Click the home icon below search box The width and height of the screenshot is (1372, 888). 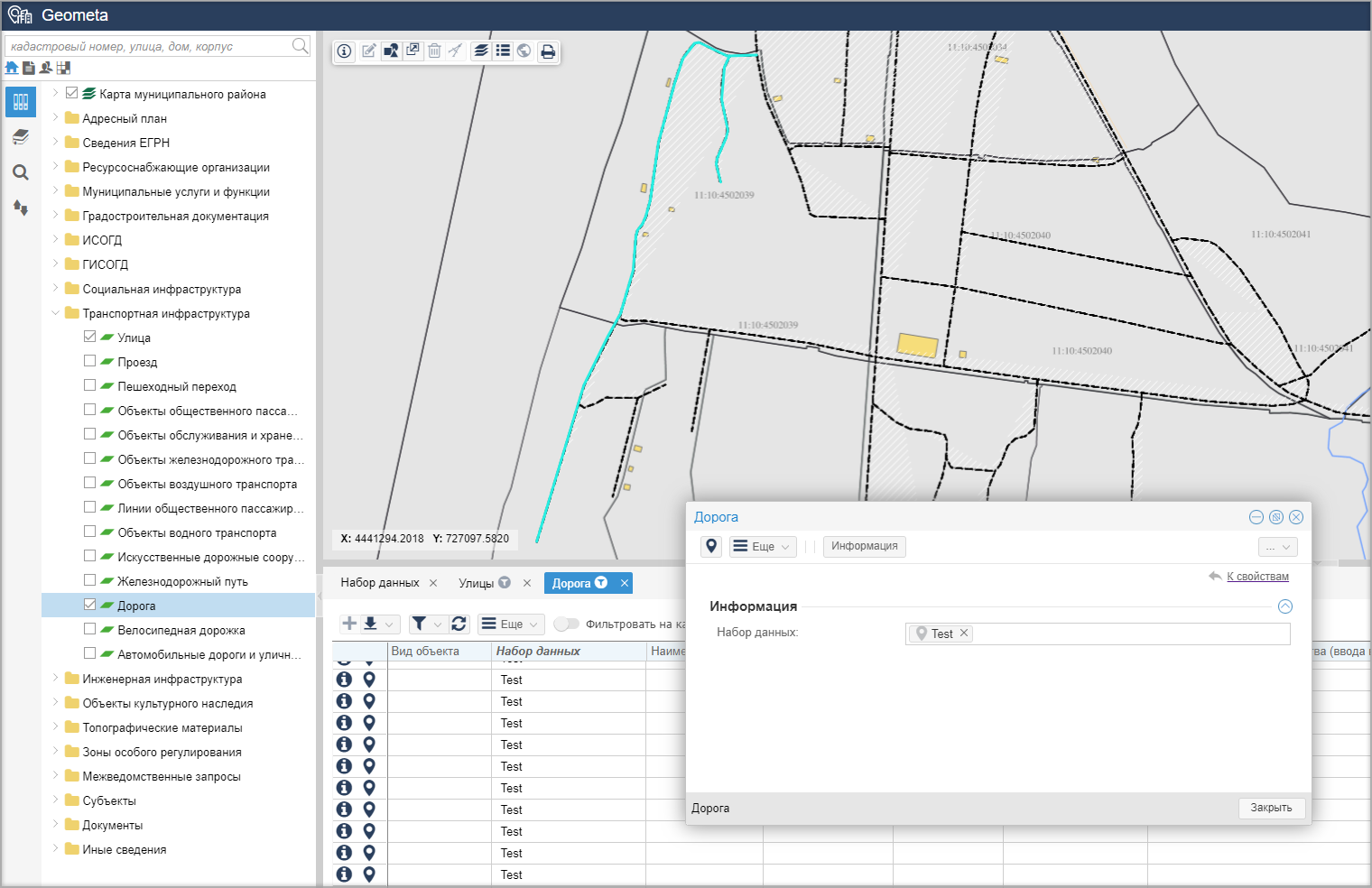coord(12,68)
